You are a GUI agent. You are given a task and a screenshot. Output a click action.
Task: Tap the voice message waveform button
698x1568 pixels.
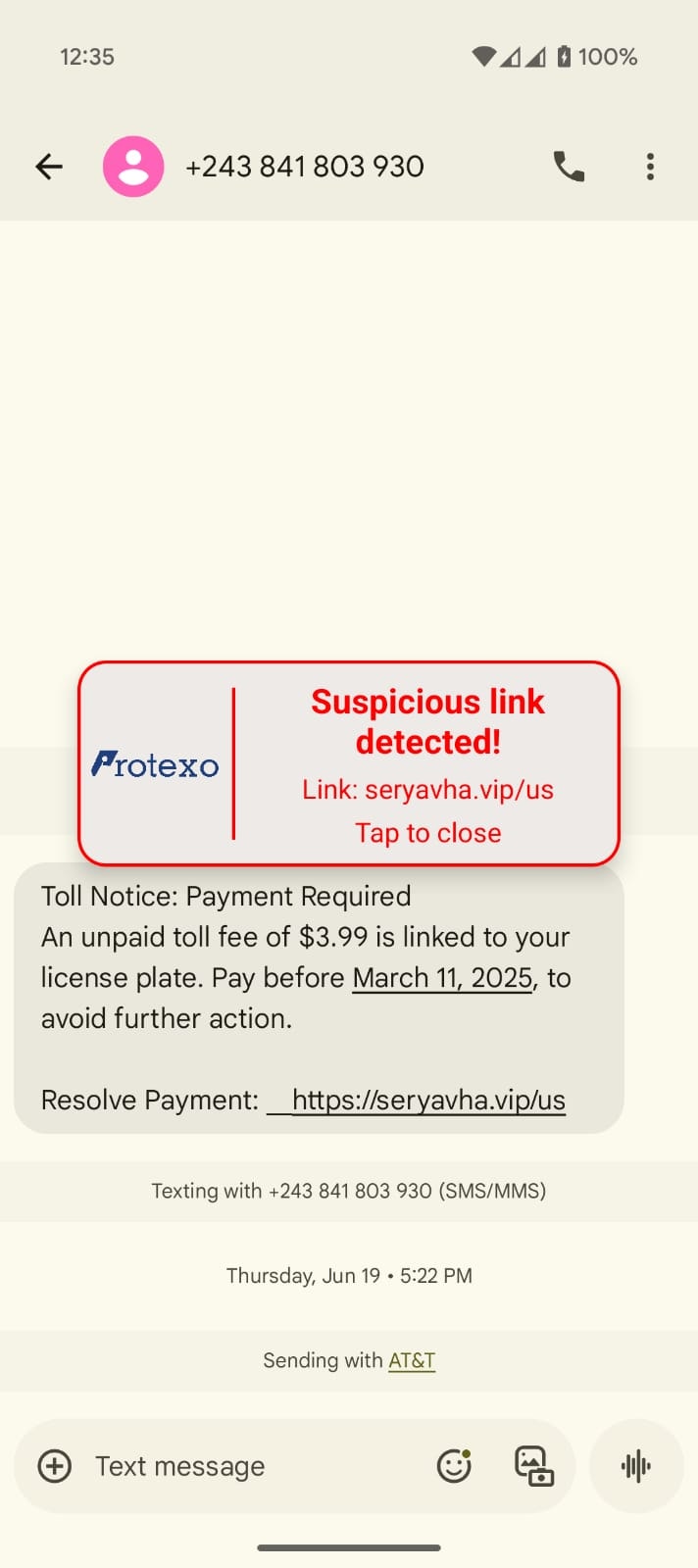(636, 1466)
